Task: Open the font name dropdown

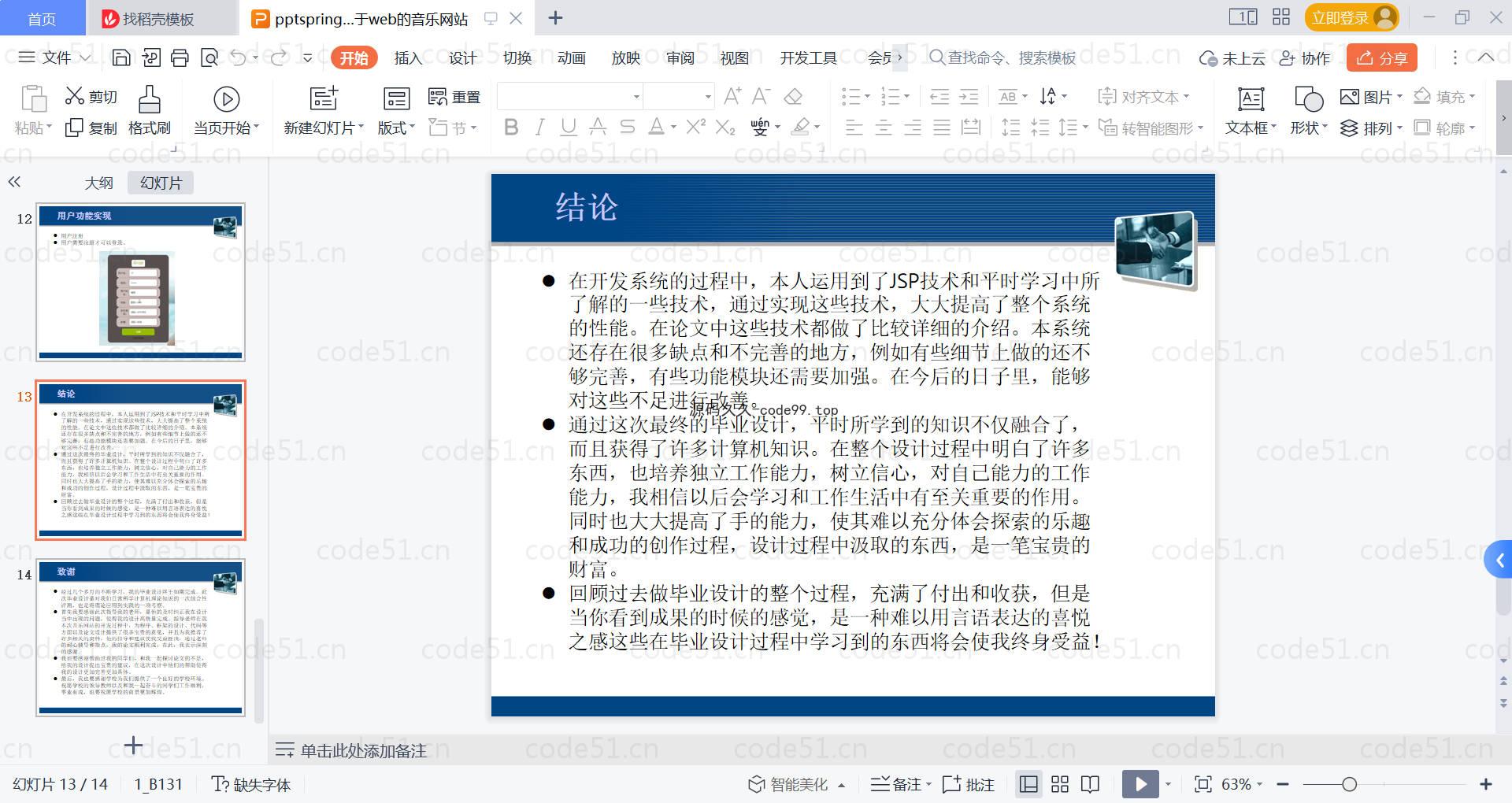Action: 636,97
